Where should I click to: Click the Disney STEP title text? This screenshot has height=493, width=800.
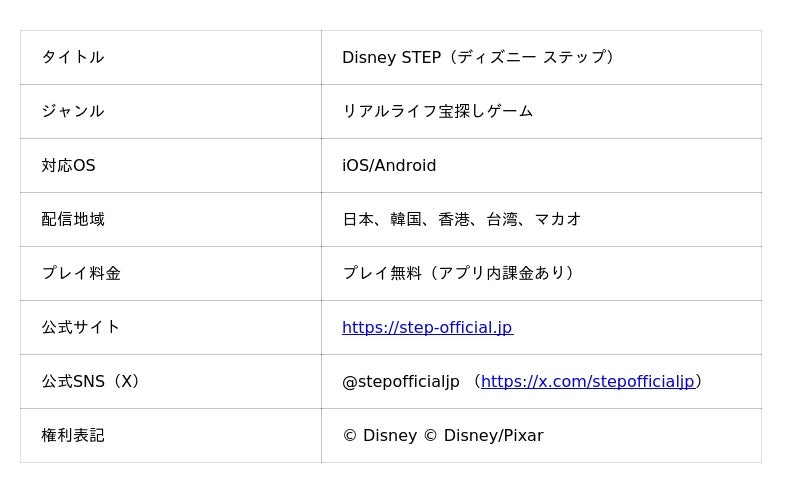tap(391, 58)
